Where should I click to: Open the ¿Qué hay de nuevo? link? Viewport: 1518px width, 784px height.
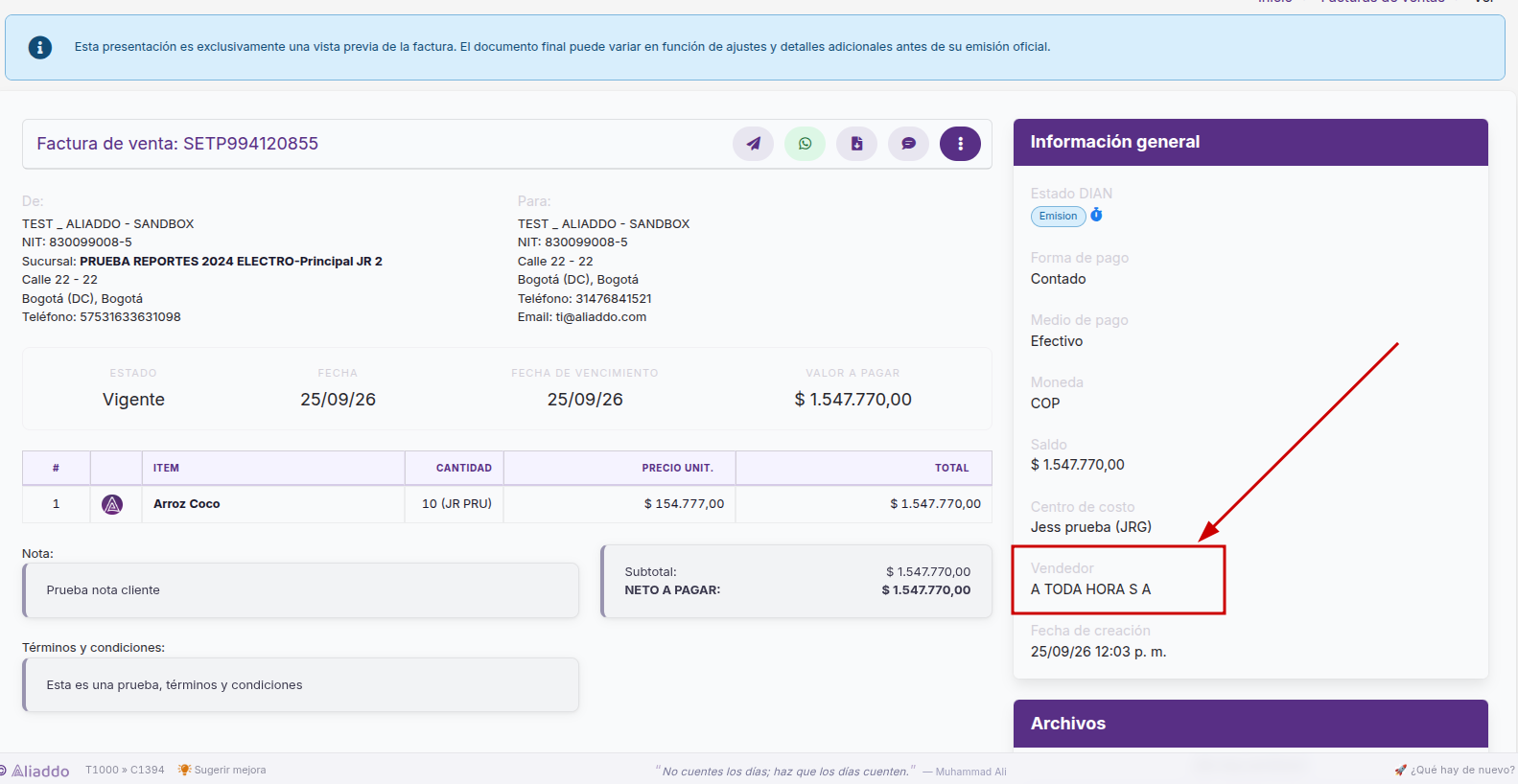click(x=1455, y=770)
